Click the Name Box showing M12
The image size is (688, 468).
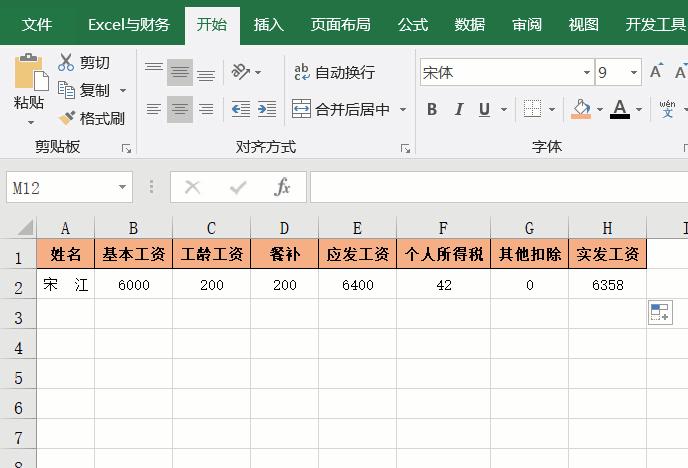[61, 188]
